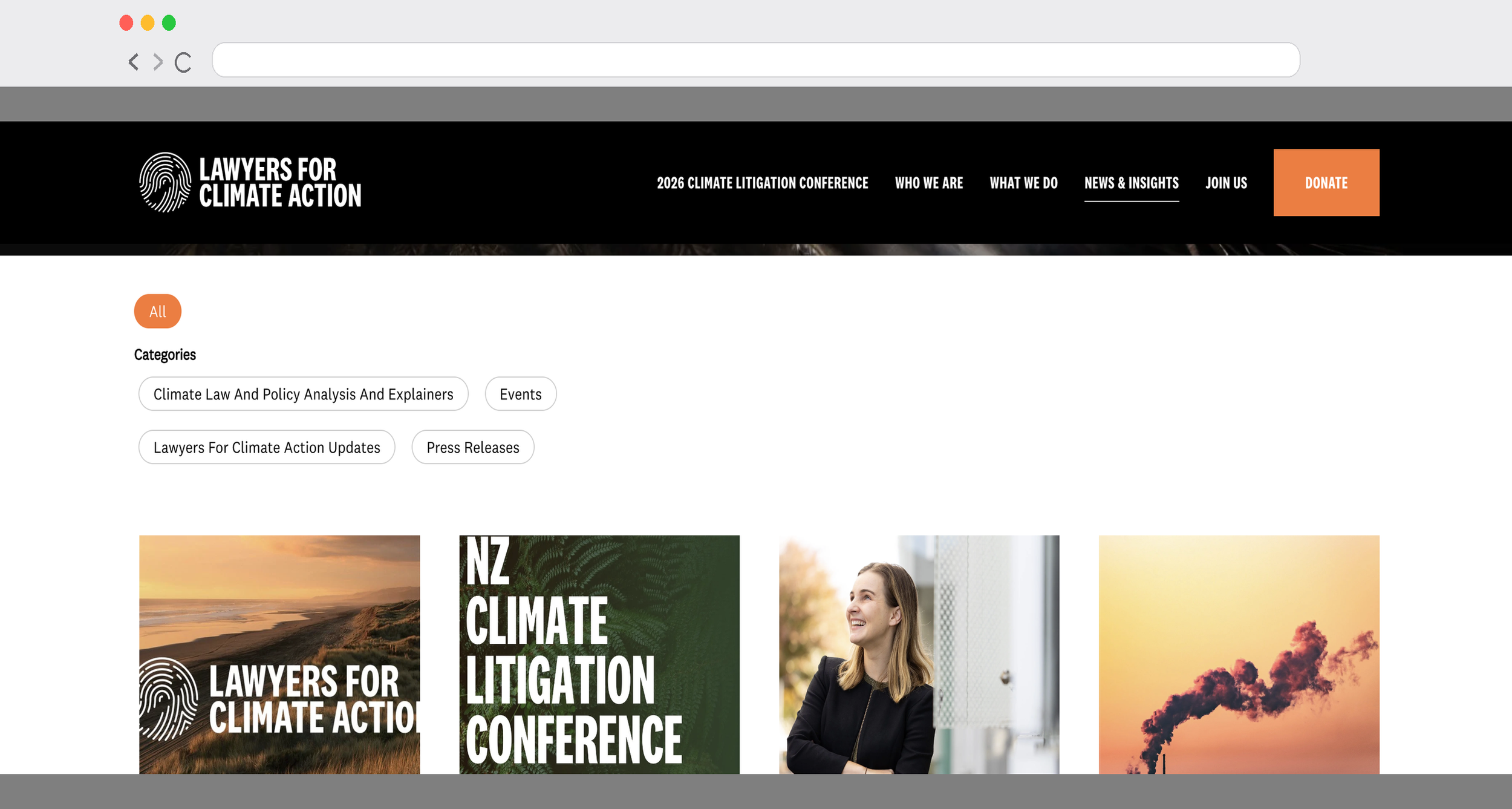Click the Categories heading text
Image resolution: width=1512 pixels, height=809 pixels.
tap(165, 355)
